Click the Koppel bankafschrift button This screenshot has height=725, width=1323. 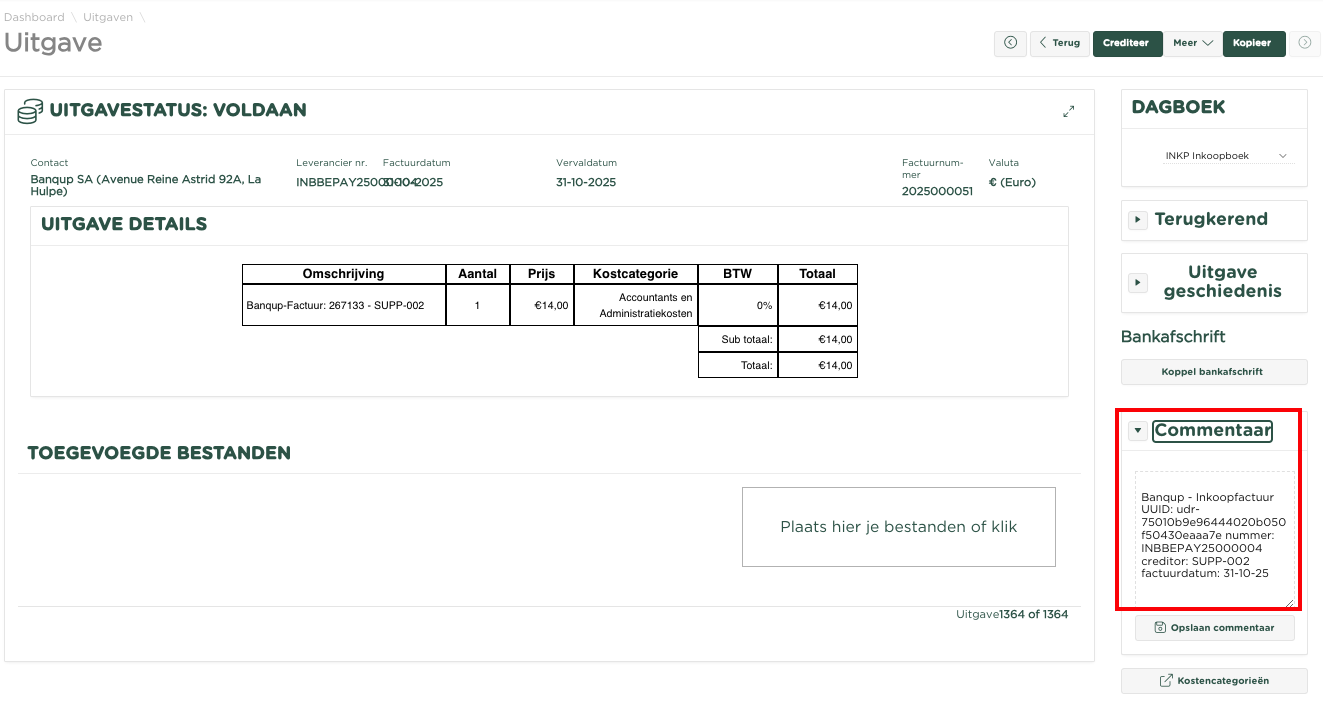1213,372
